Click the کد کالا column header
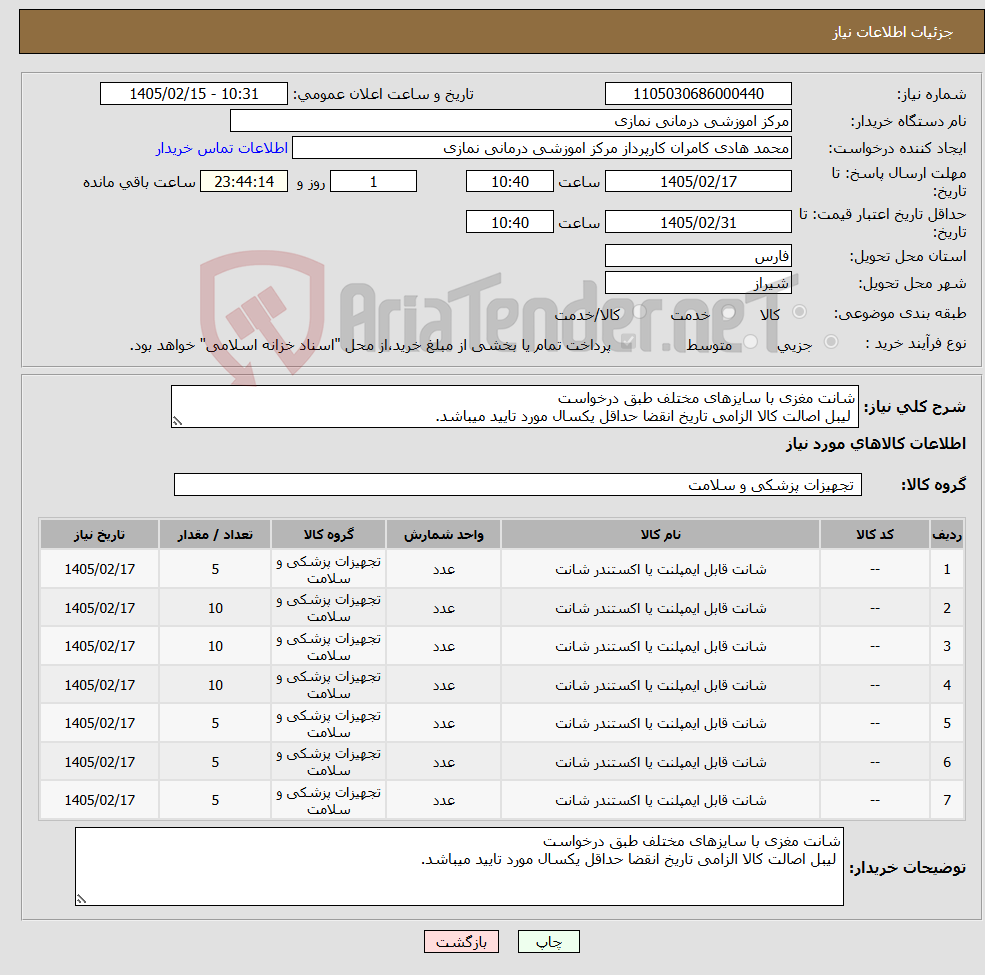The image size is (985, 975). tap(874, 534)
